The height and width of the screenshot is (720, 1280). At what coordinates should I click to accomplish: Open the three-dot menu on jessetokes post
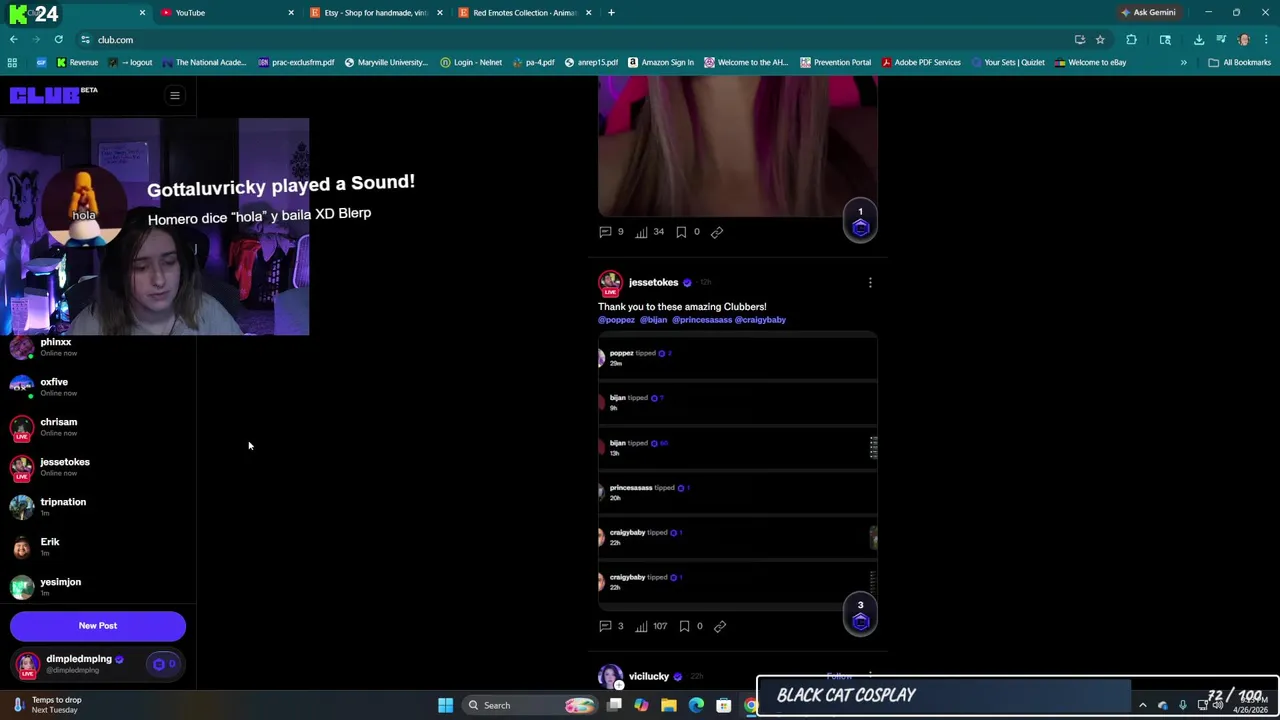click(870, 283)
